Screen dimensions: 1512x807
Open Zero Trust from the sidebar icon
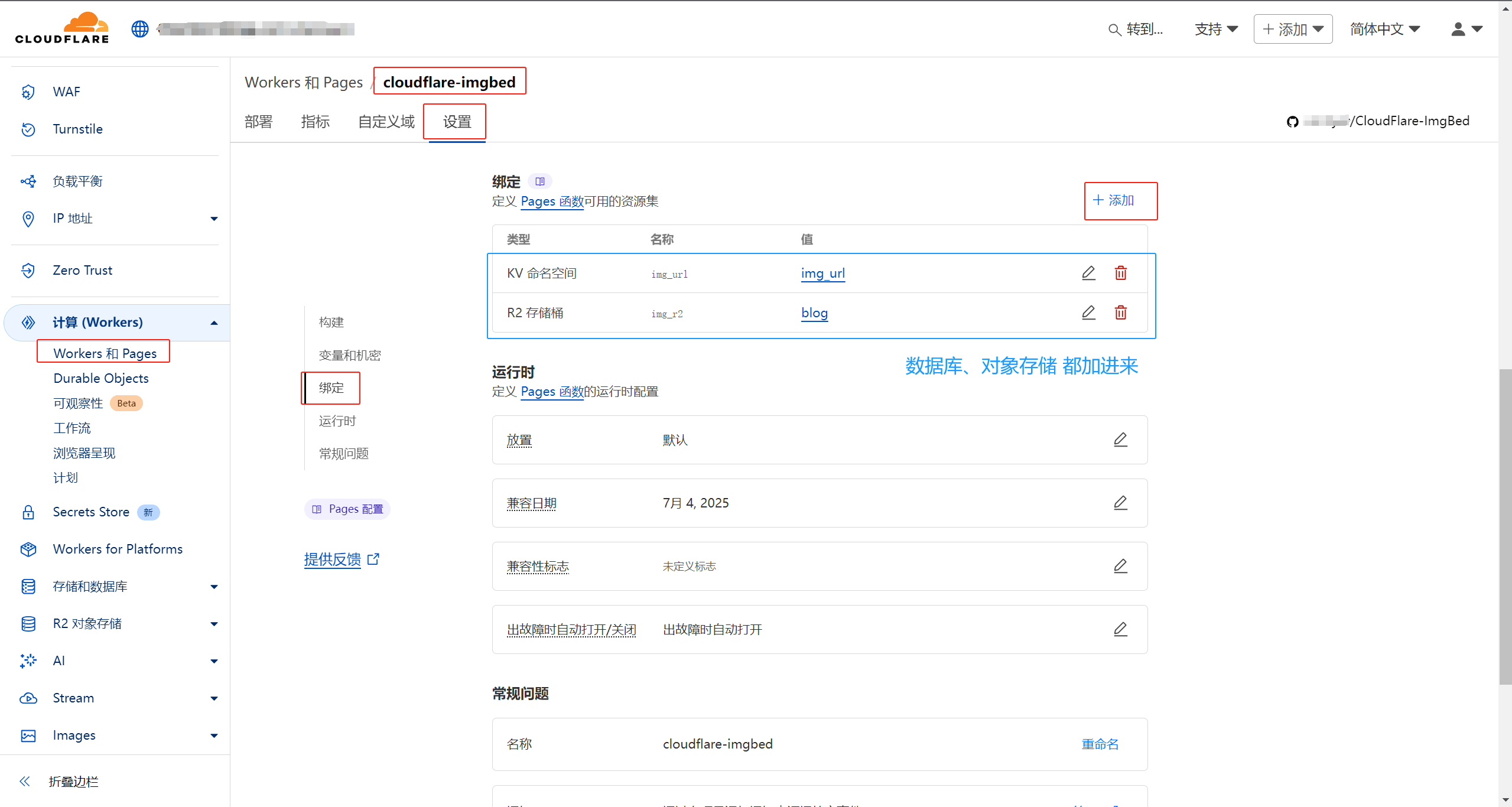tap(28, 271)
